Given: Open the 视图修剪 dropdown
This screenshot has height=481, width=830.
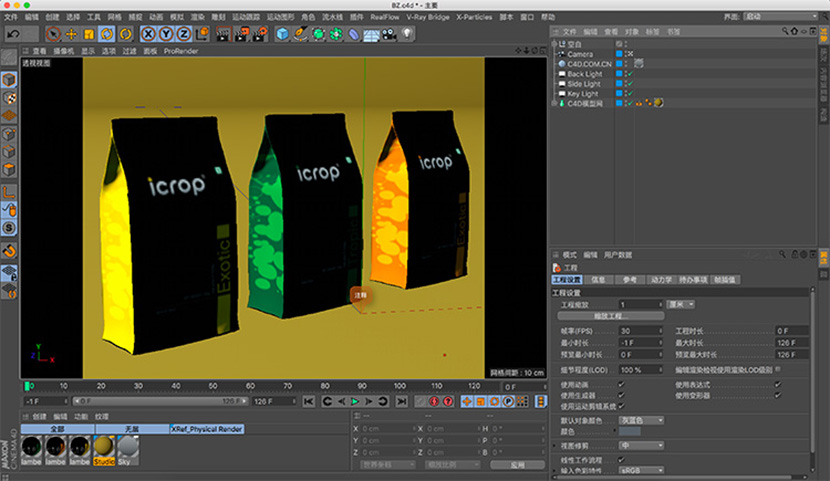Looking at the screenshot, I should (x=642, y=446).
